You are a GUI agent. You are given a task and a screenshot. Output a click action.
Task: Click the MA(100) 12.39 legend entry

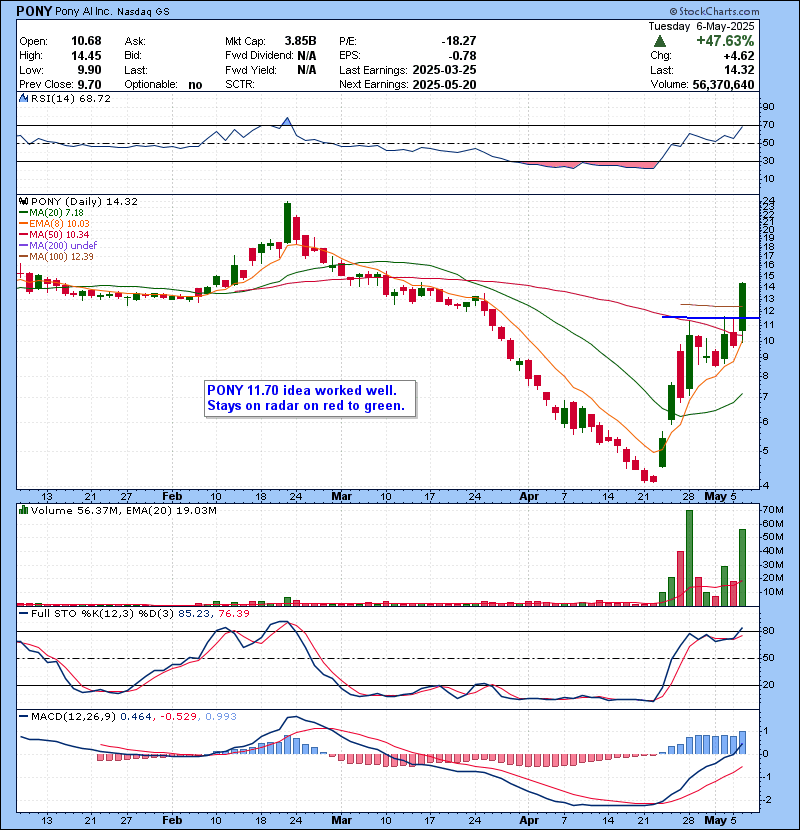(x=56, y=257)
